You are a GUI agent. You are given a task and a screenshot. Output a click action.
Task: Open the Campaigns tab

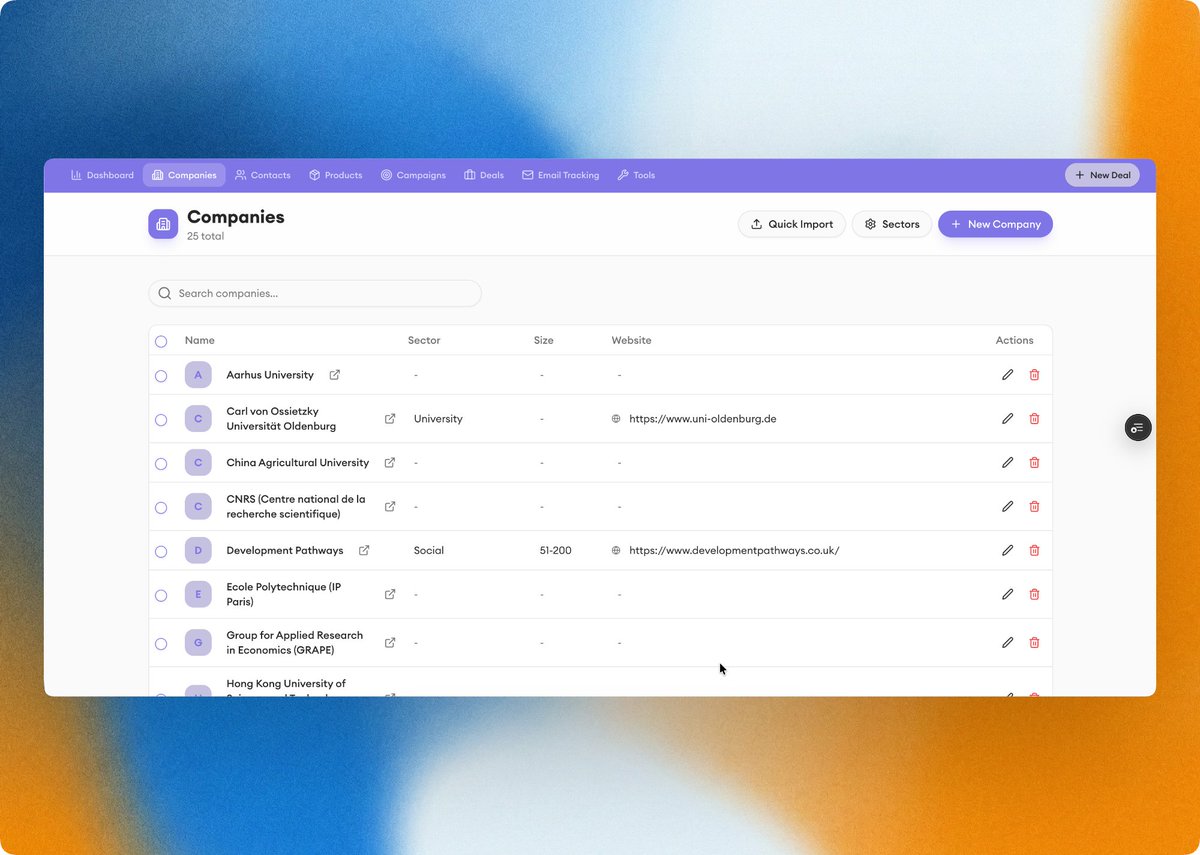[x=413, y=175]
